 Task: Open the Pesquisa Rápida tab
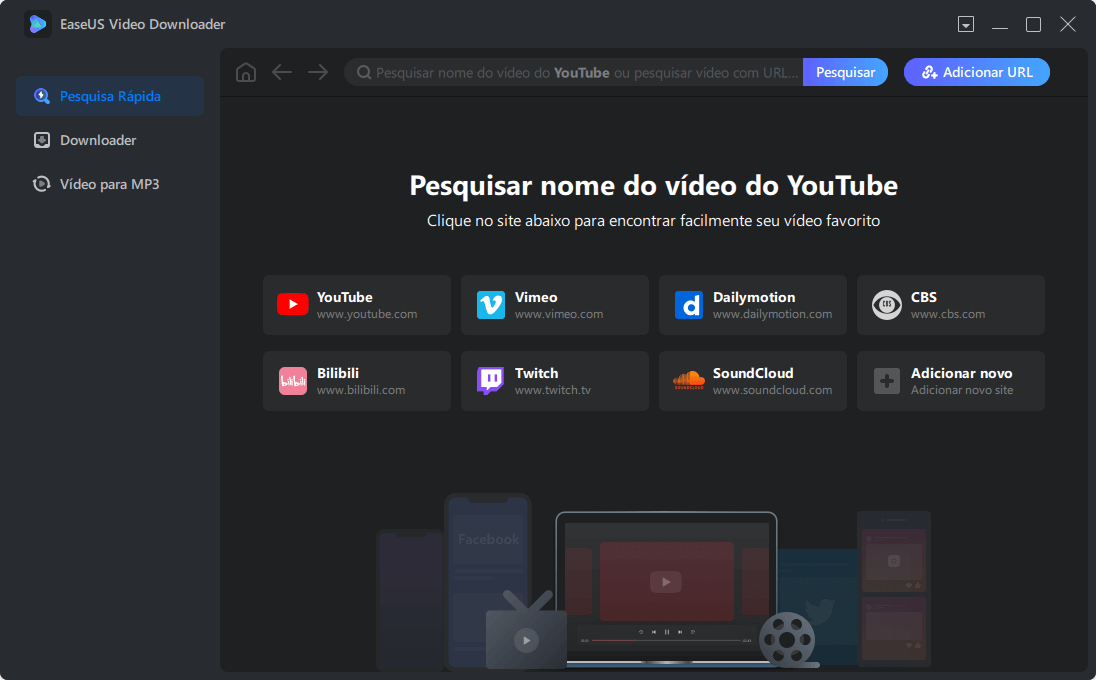tap(110, 96)
